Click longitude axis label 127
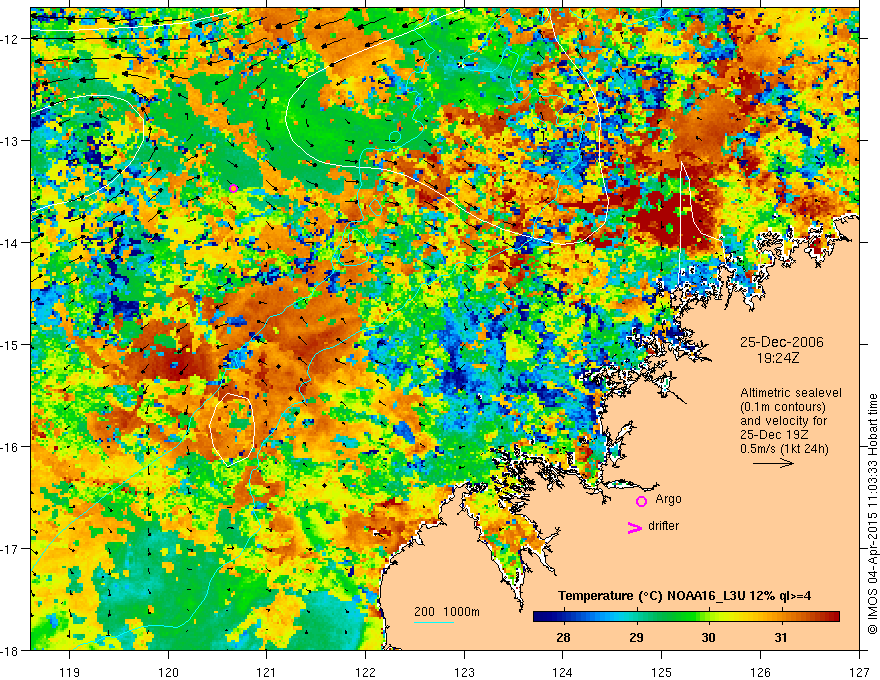 [x=859, y=672]
